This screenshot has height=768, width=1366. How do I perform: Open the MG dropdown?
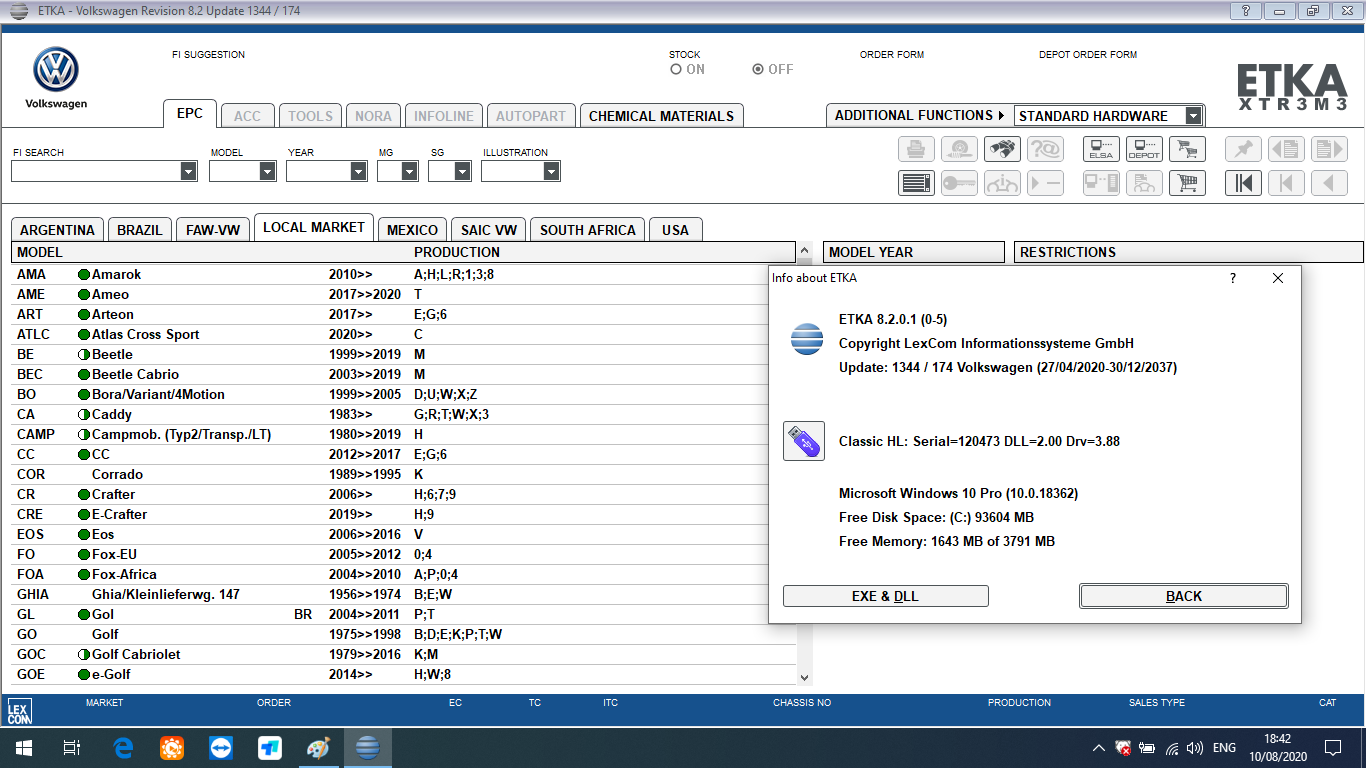(410, 171)
